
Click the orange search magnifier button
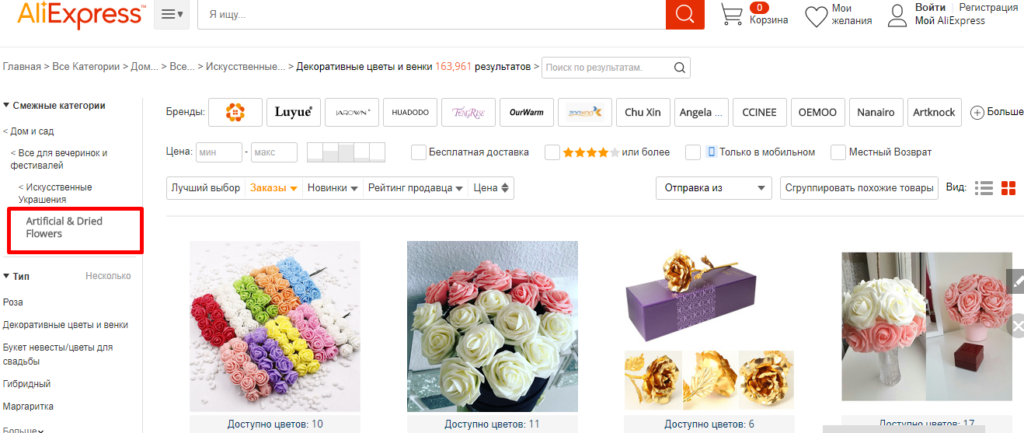click(x=684, y=15)
